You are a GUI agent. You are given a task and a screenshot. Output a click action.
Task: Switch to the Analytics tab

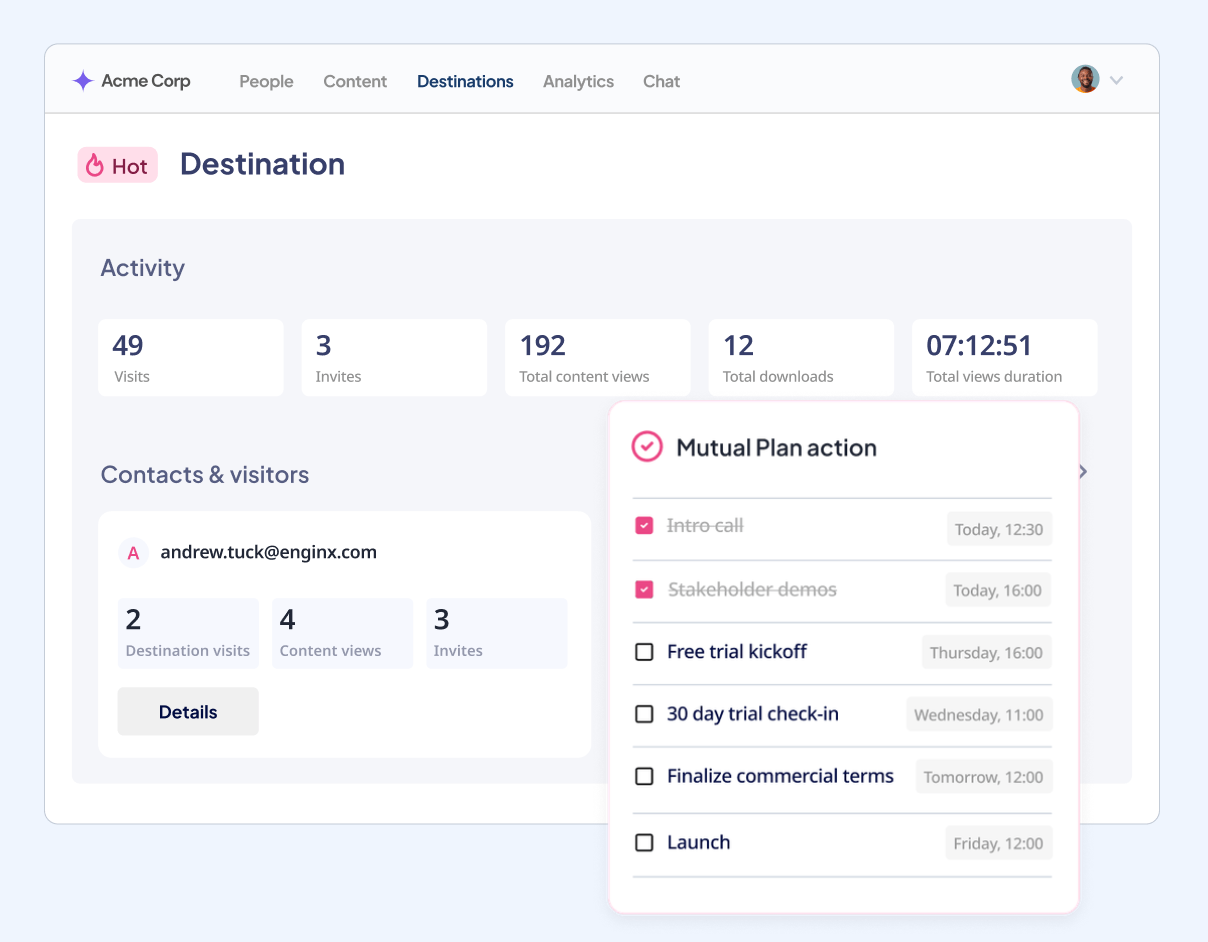578,82
